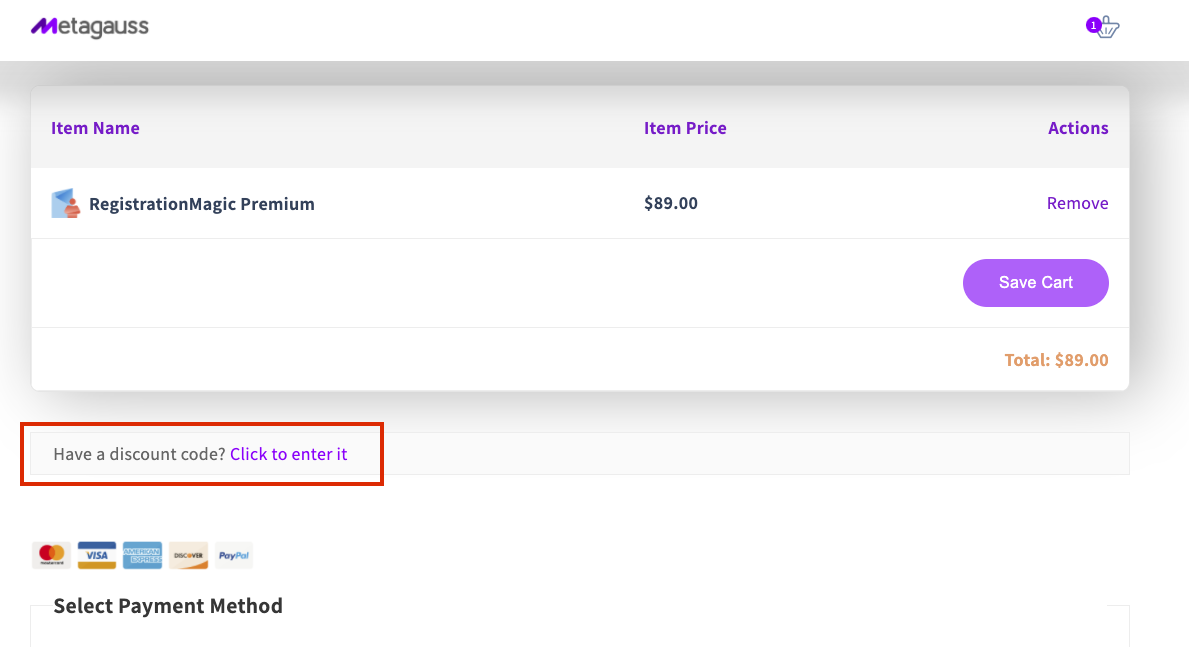1189x647 pixels.
Task: Click the RegistrationMagic Premium item name
Action: pos(202,204)
